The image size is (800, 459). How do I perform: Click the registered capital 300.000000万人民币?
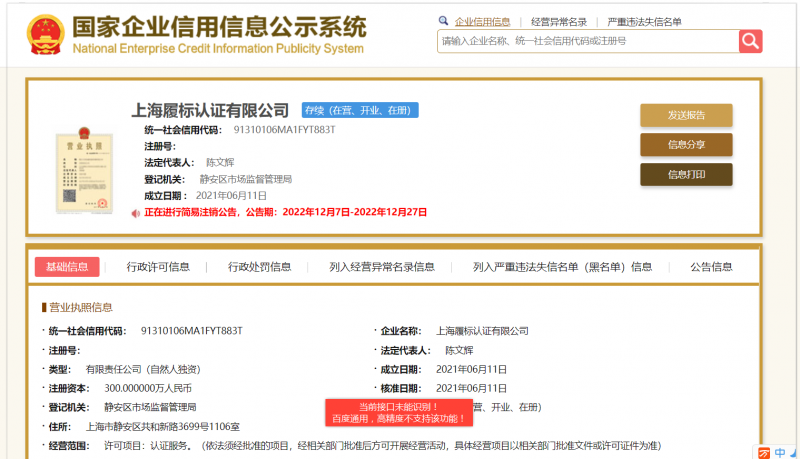click(x=148, y=388)
